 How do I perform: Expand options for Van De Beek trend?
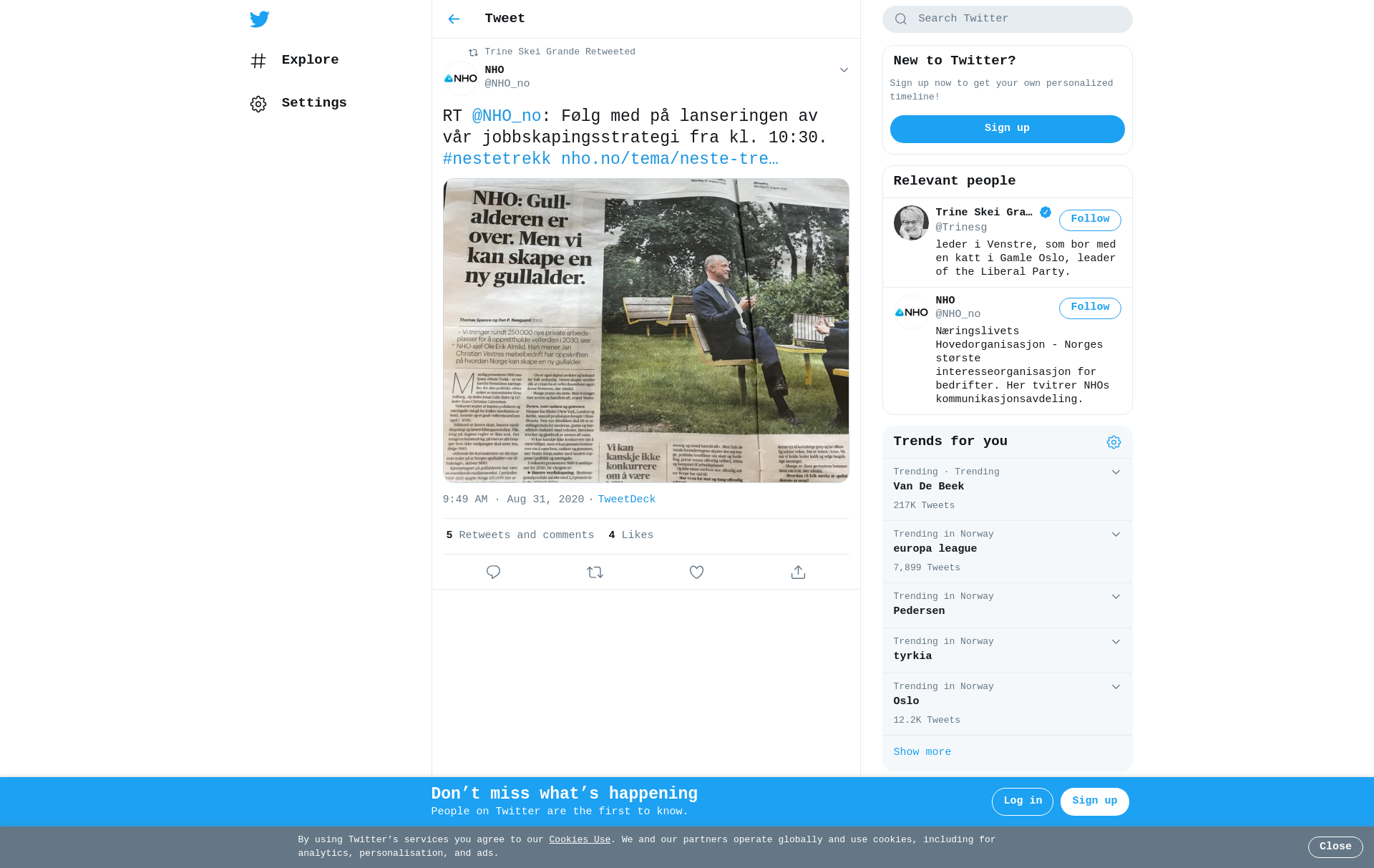(1116, 472)
